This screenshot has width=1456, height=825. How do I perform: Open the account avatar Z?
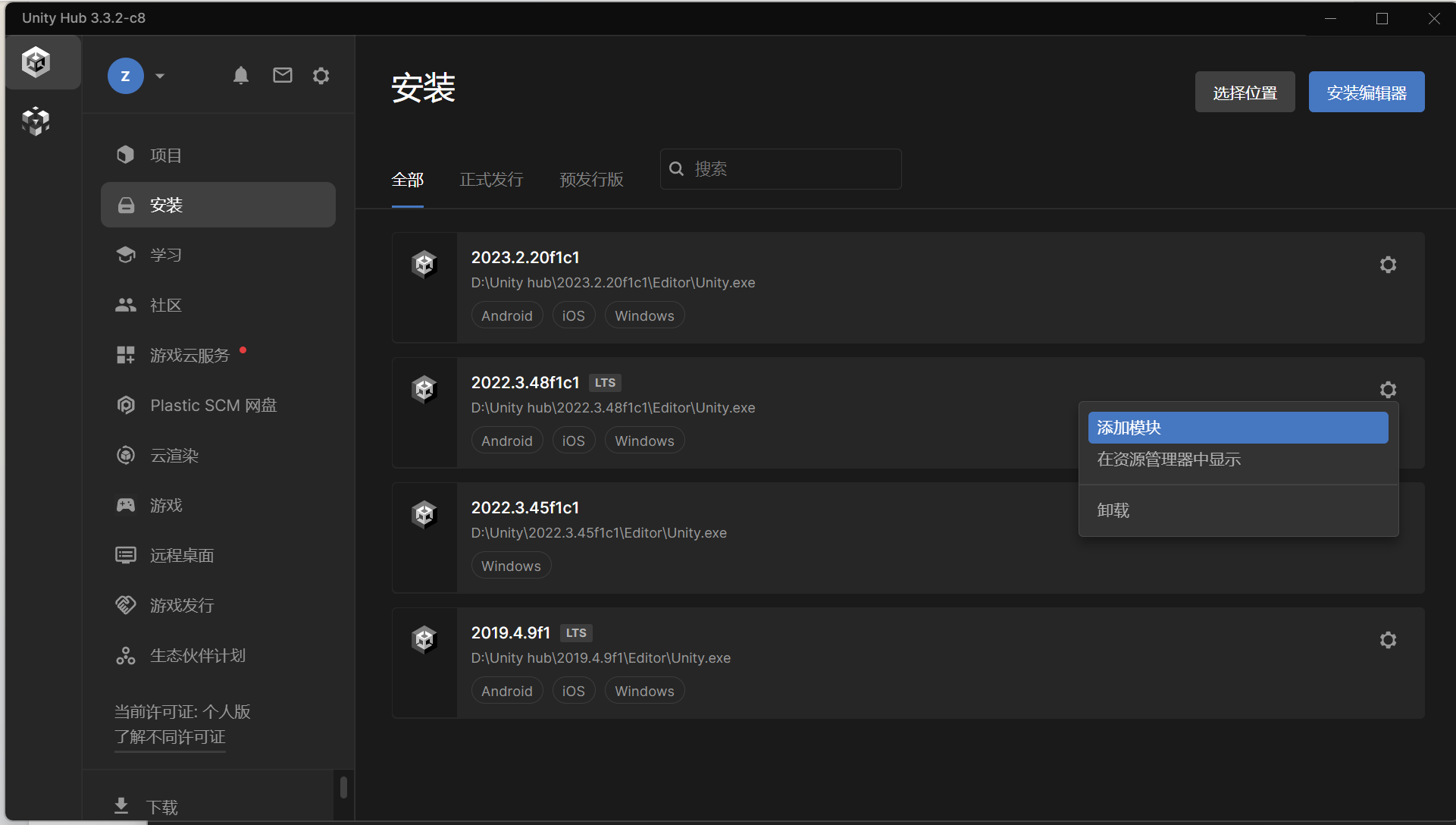(126, 76)
